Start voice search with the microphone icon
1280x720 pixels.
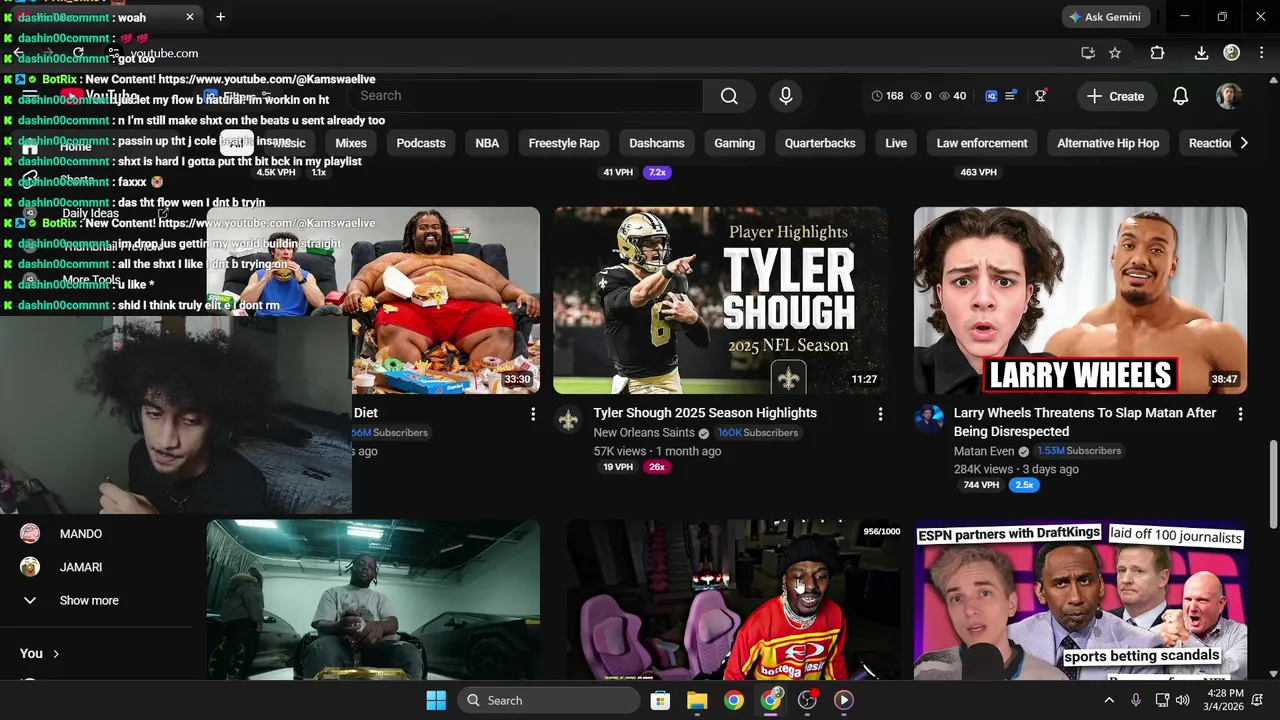coord(786,96)
